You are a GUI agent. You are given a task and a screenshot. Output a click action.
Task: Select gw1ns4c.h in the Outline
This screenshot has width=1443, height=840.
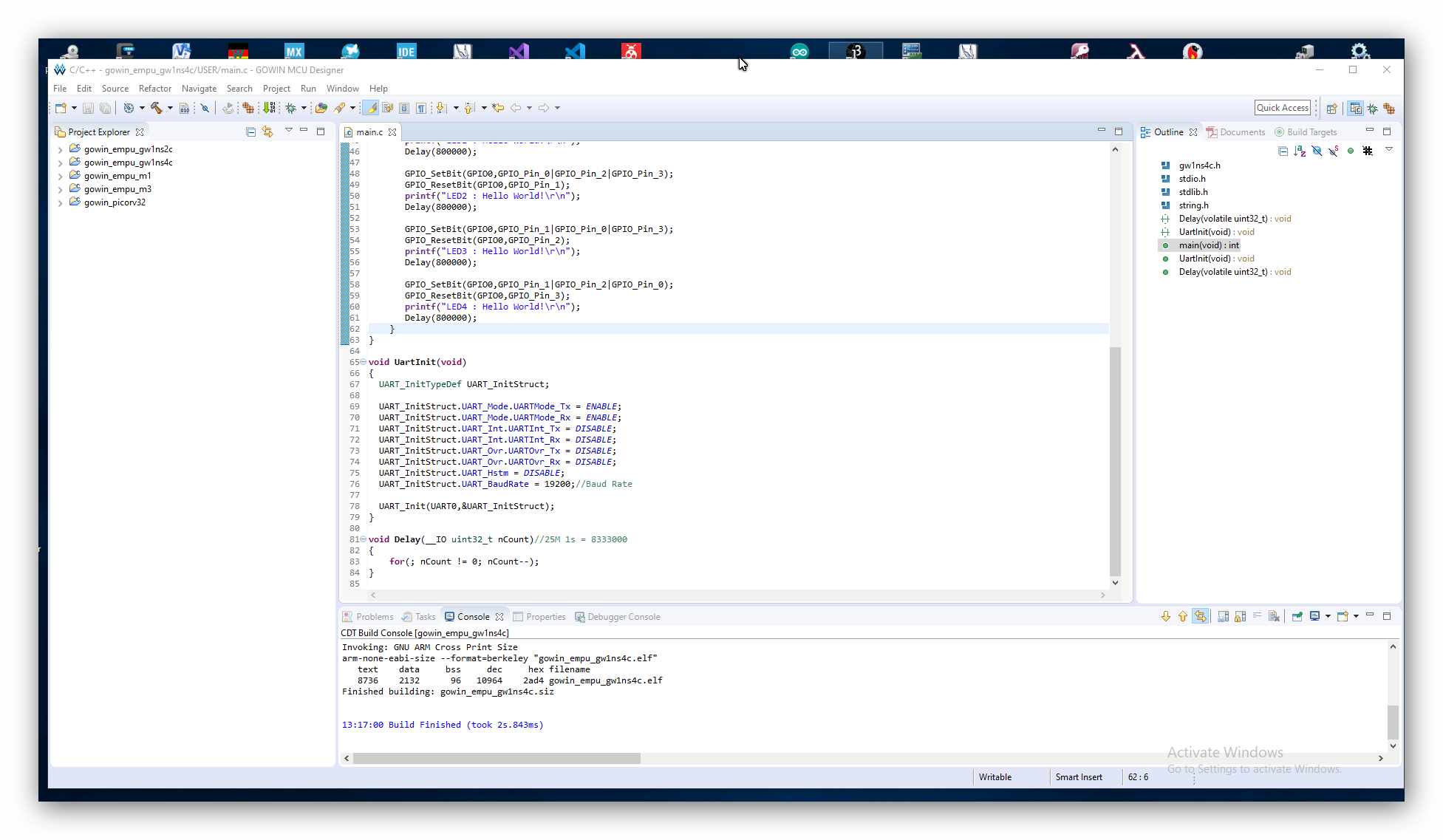(x=1199, y=165)
